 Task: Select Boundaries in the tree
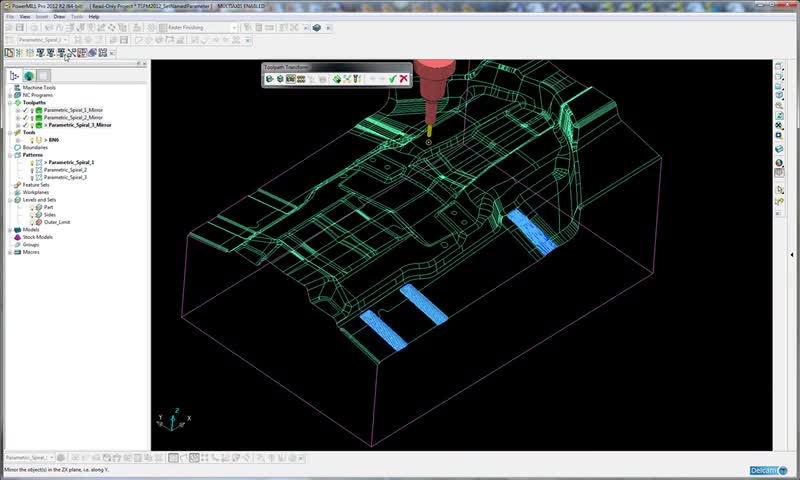pyautogui.click(x=35, y=147)
